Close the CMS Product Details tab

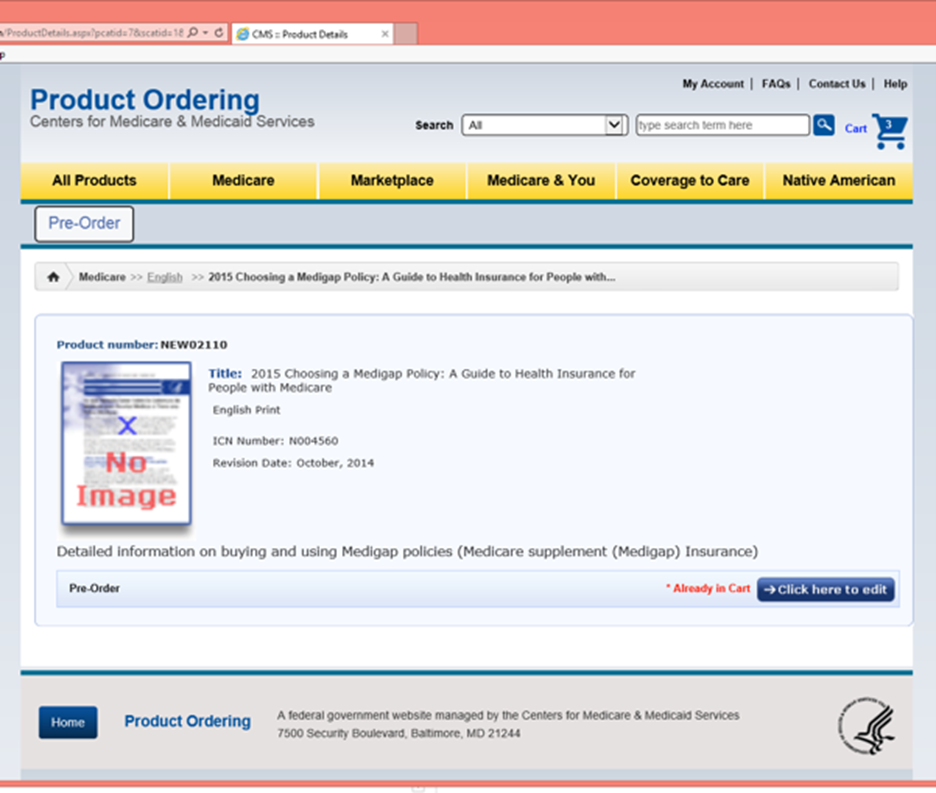tap(385, 34)
